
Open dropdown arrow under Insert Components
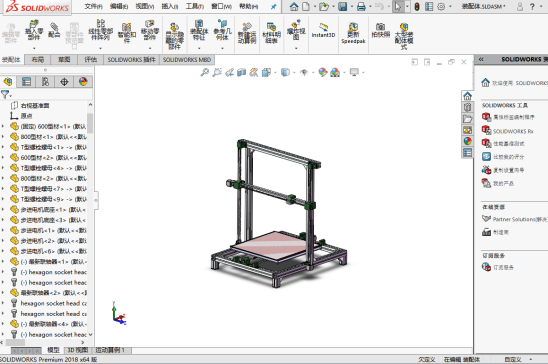pos(34,48)
